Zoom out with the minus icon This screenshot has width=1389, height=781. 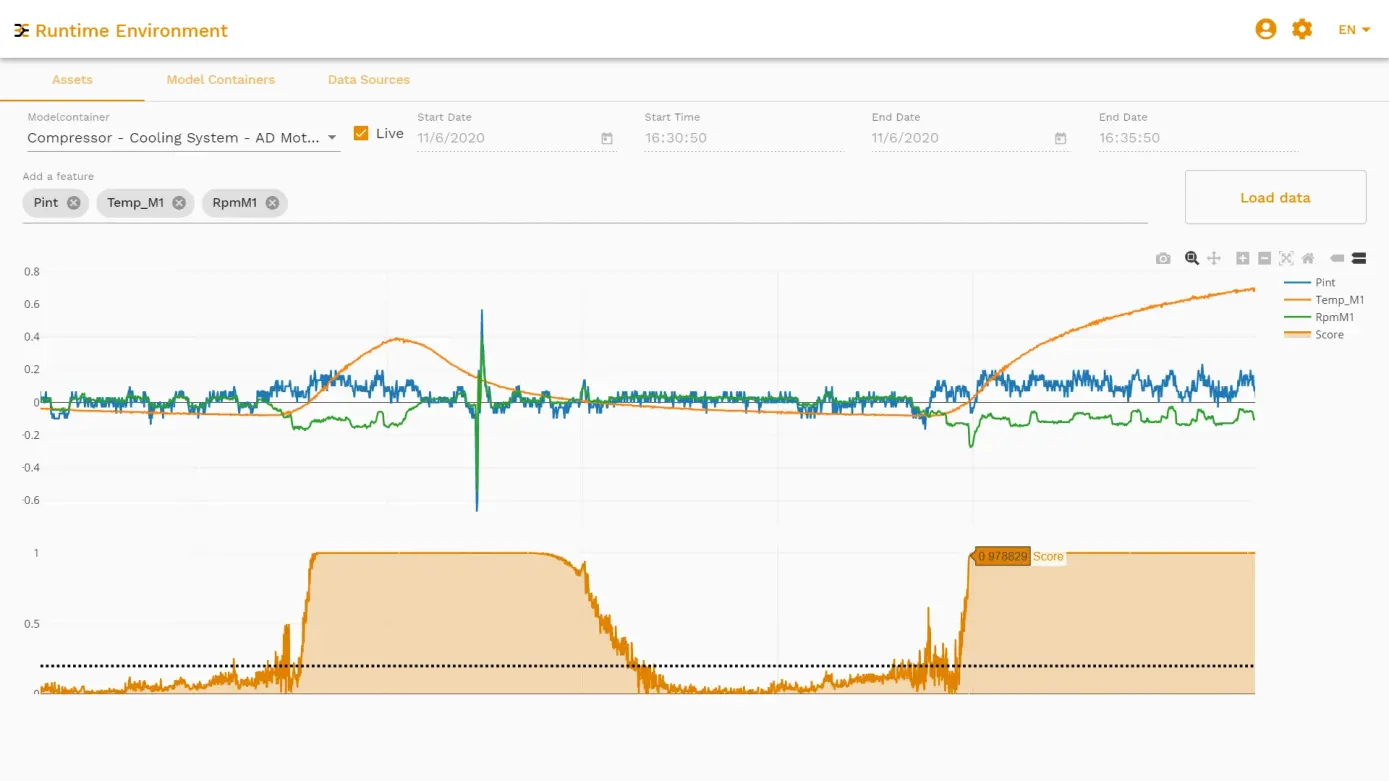click(x=1264, y=258)
